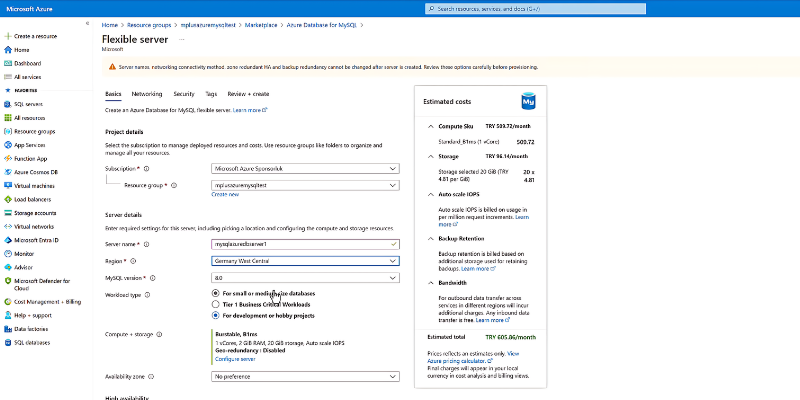Click the Create new resource group link
800x400 pixels.
[225, 194]
